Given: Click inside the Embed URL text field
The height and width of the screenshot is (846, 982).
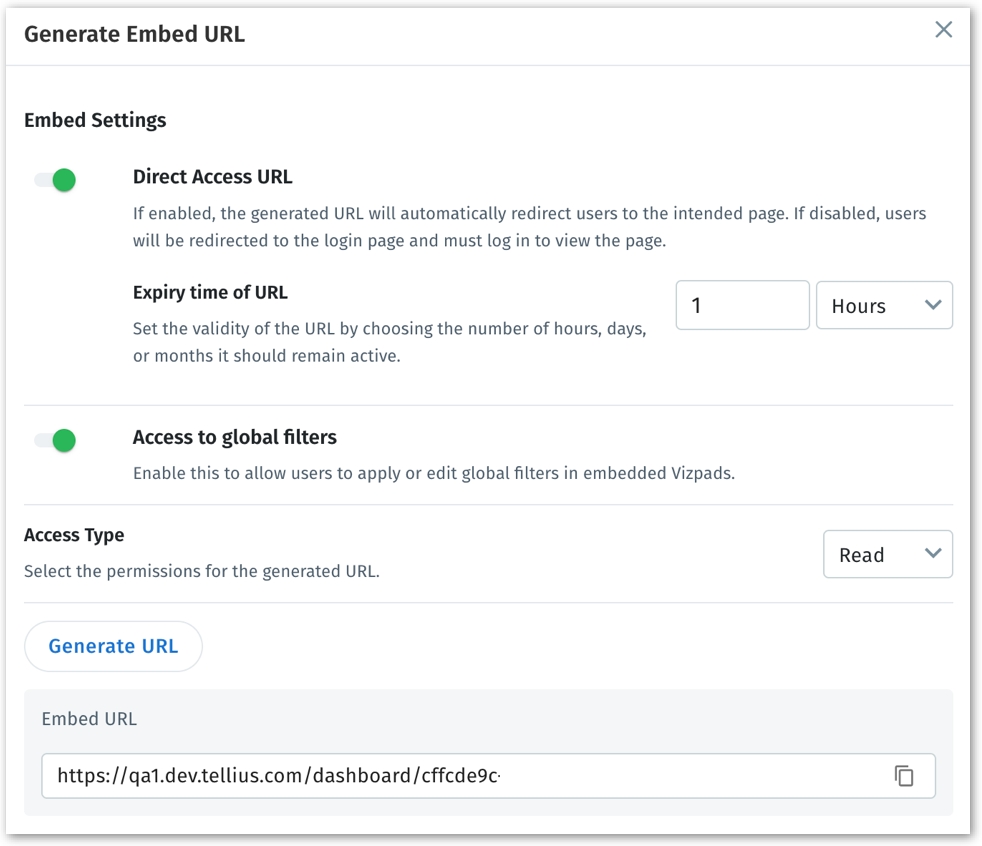Looking at the screenshot, I should coord(460,776).
